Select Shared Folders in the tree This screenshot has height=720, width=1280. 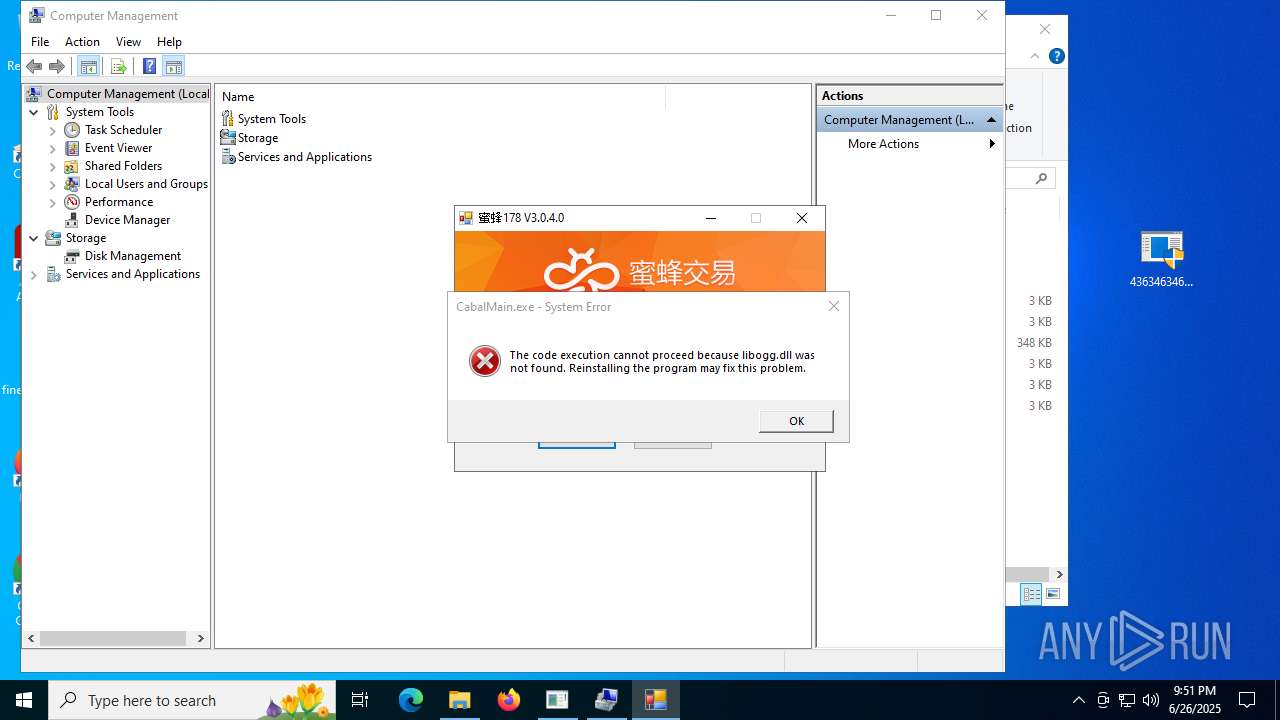coord(123,166)
